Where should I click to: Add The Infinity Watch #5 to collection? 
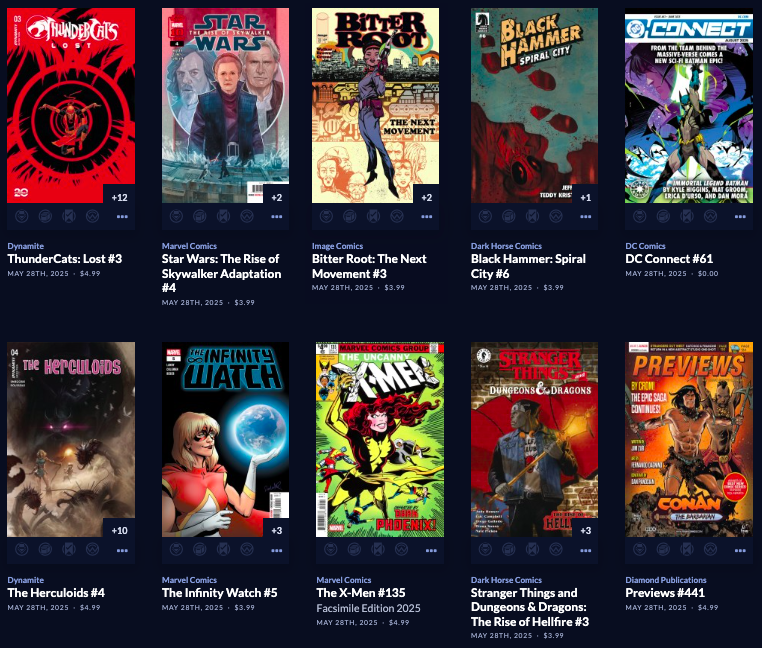(200, 550)
